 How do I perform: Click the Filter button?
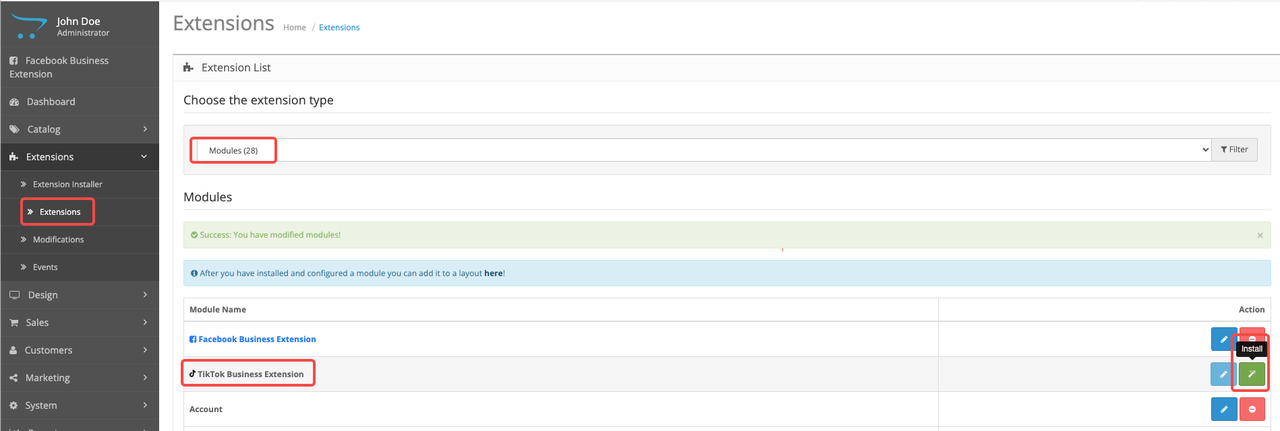pyautogui.click(x=1234, y=149)
